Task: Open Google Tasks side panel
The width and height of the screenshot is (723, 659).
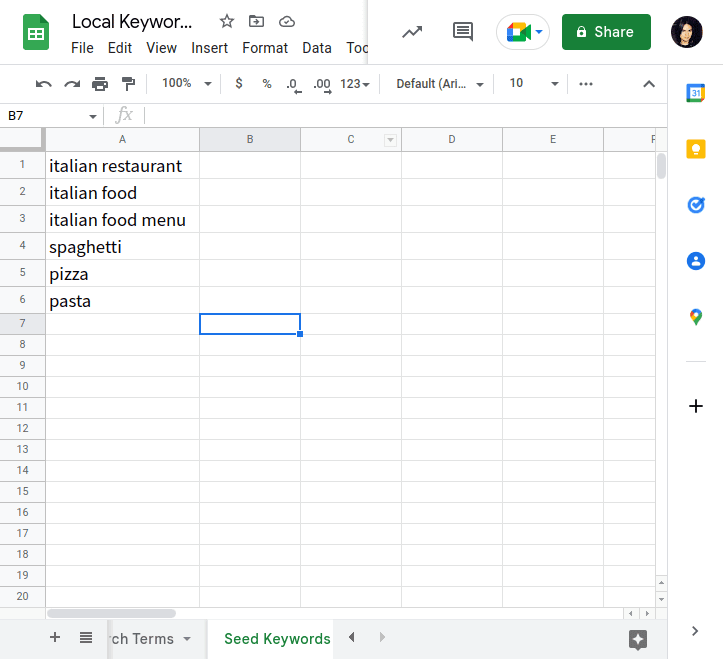Action: pyautogui.click(x=695, y=205)
